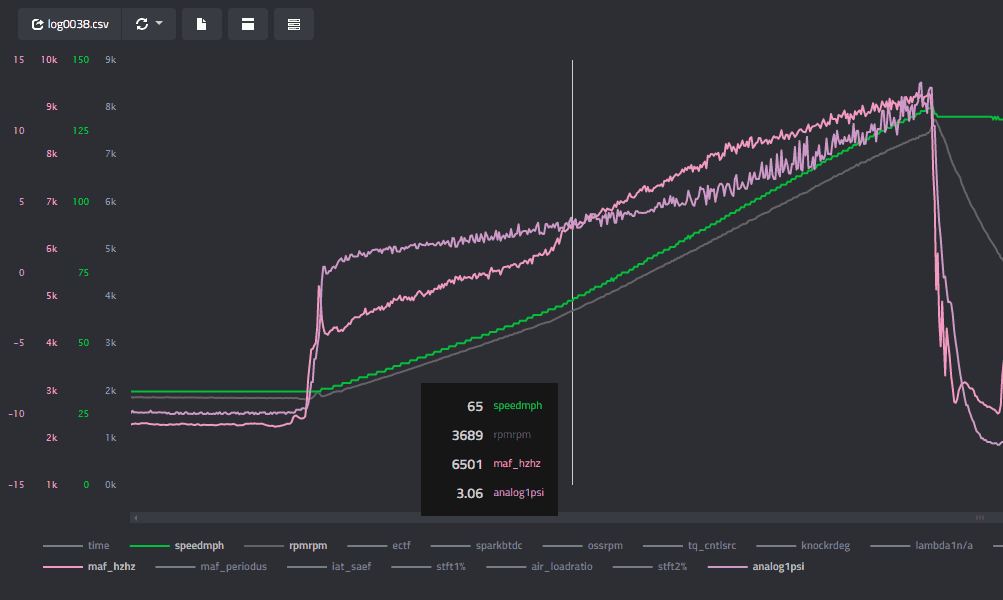The width and height of the screenshot is (1003, 600).
Task: Open the log0038.csv file button
Action: coord(69,24)
